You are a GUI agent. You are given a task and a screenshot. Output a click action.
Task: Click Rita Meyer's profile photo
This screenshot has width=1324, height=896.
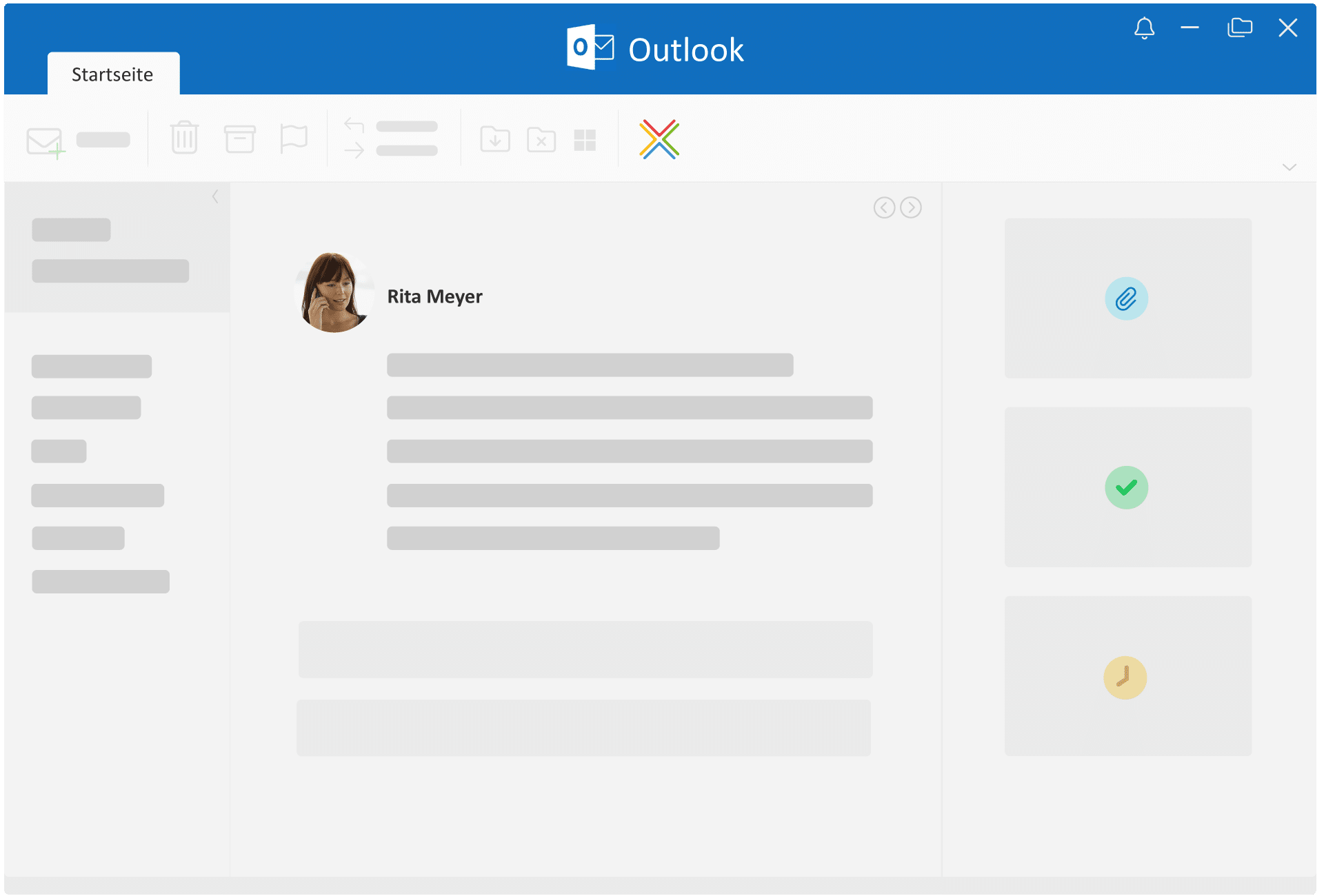coord(334,292)
